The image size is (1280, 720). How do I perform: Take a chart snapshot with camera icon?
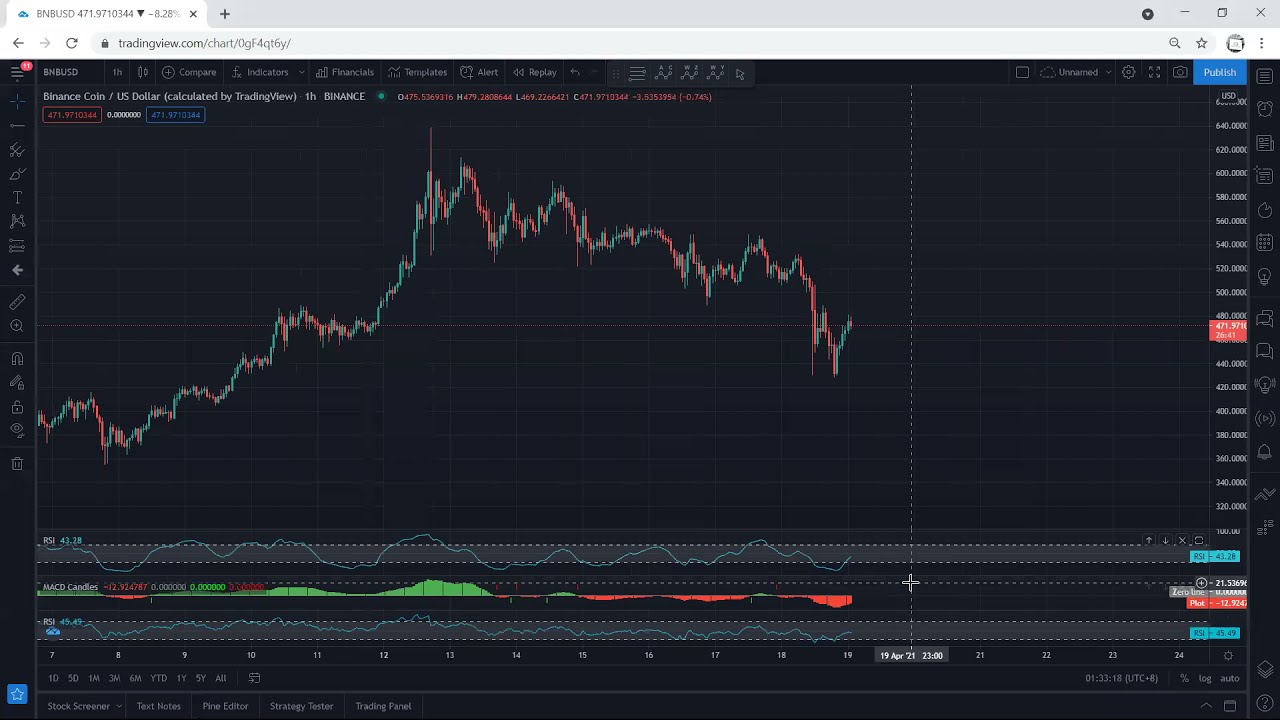coord(1180,72)
